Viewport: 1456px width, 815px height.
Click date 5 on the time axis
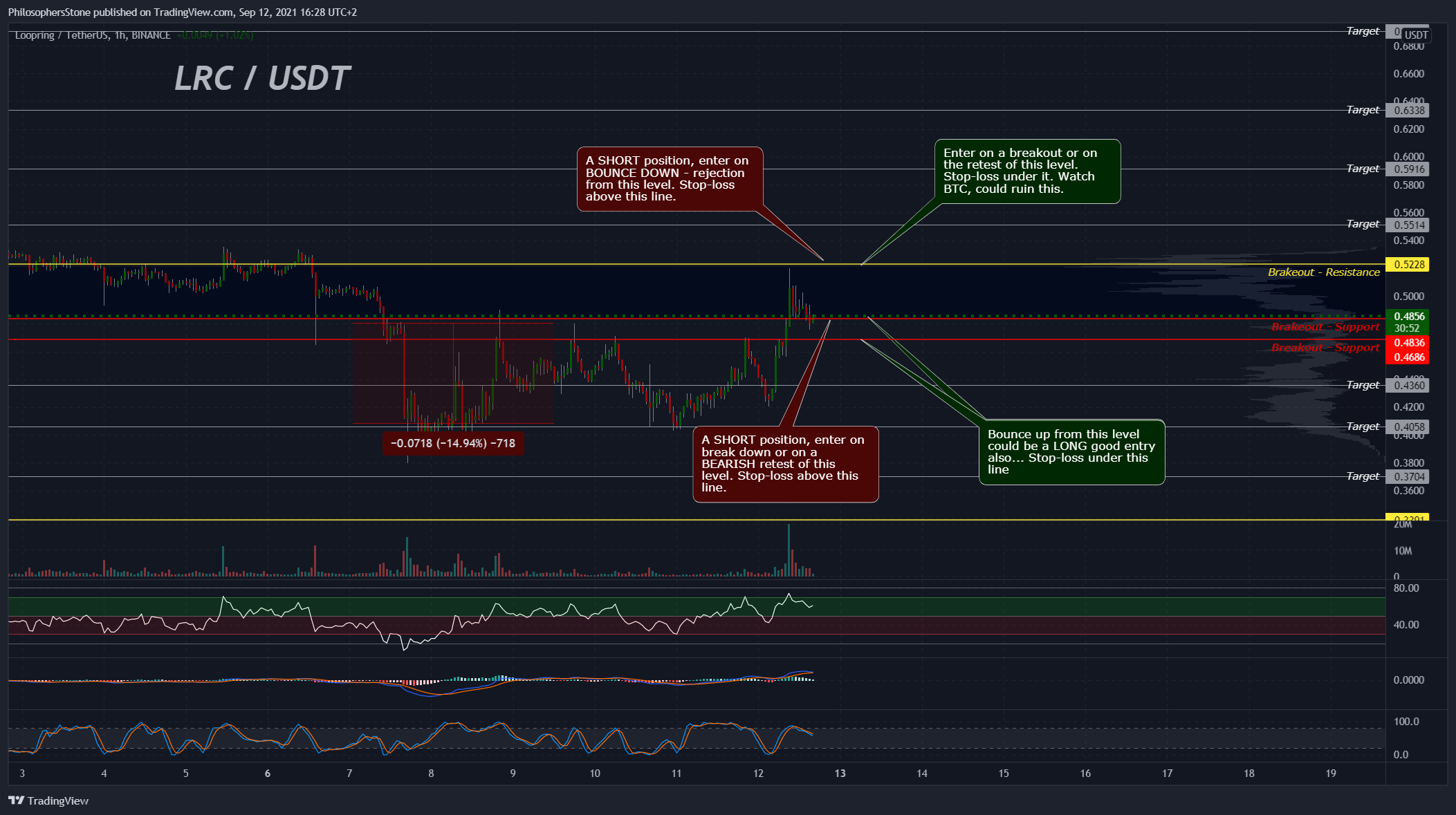(x=186, y=774)
